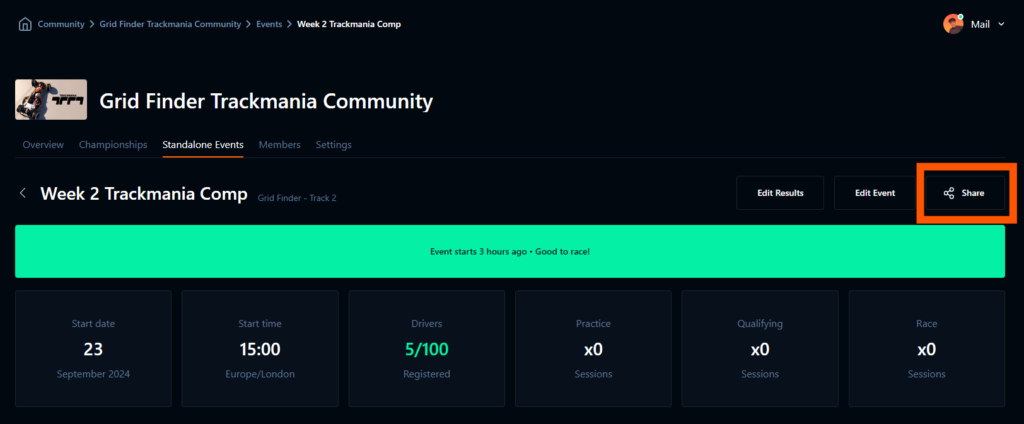
Task: Select the Standalone Events tab
Action: (x=203, y=145)
